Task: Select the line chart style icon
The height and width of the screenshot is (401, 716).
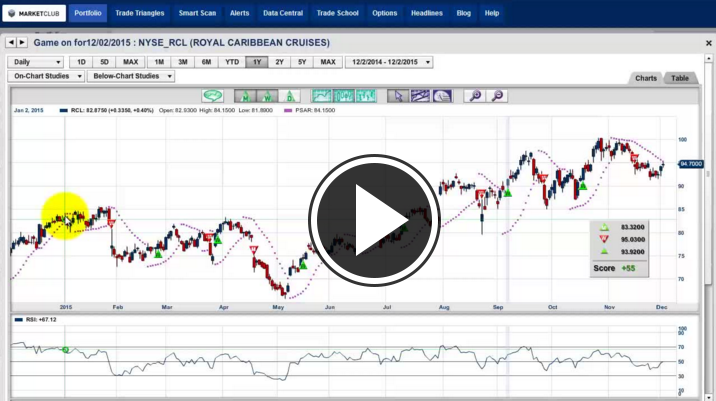Action: click(321, 96)
